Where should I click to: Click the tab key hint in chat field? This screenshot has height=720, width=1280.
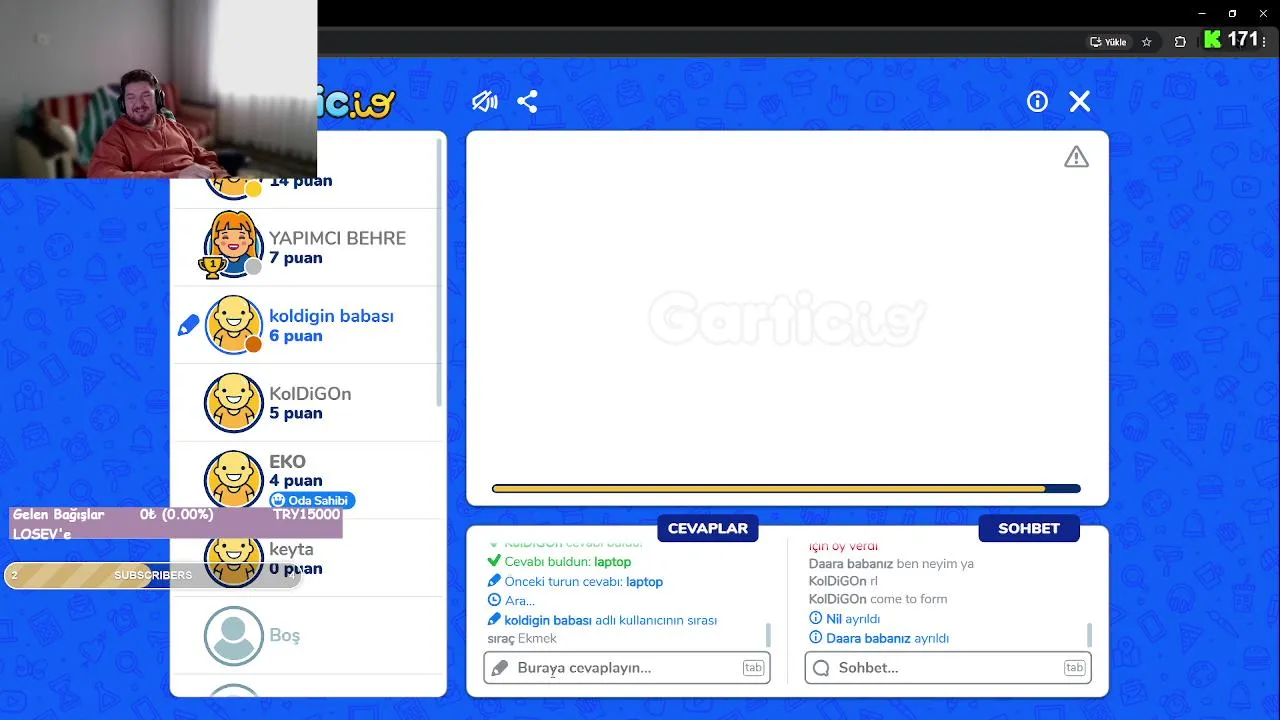[1074, 668]
